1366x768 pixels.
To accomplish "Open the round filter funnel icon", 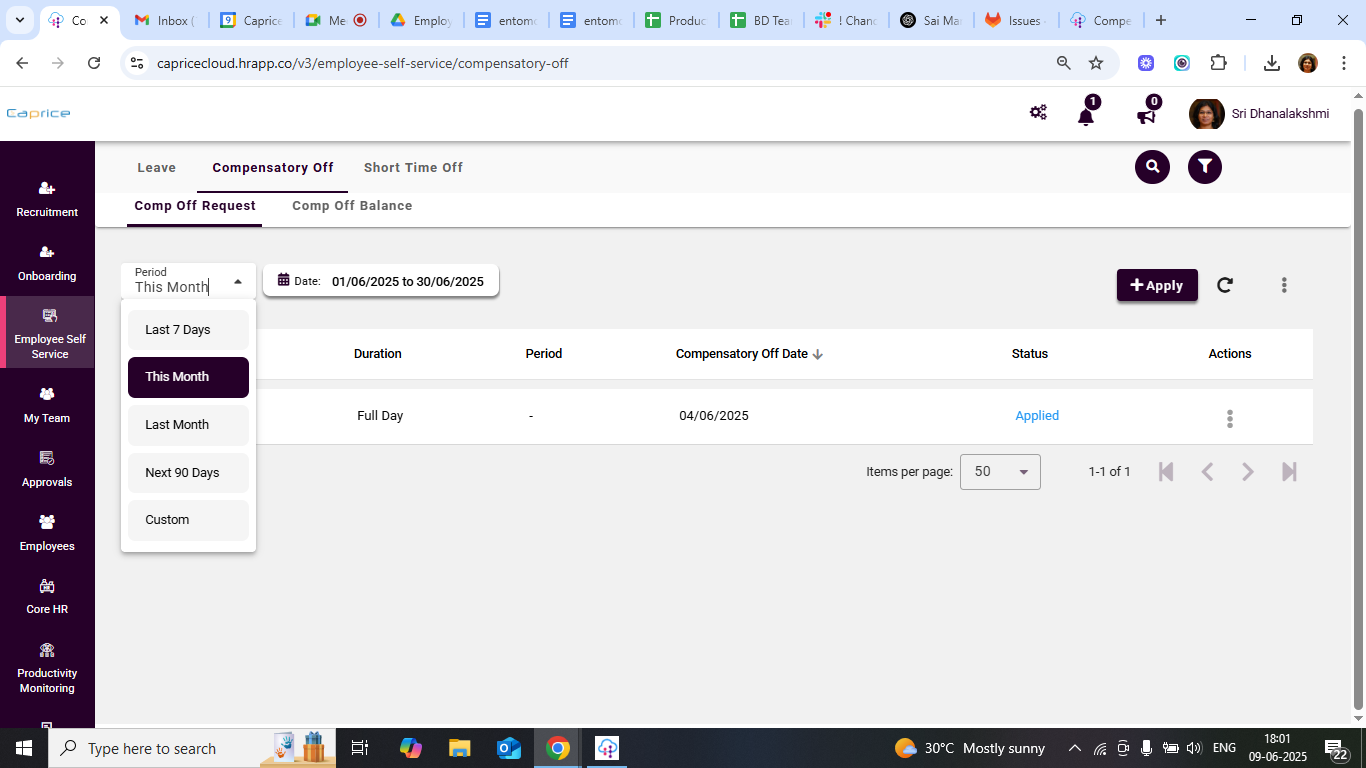I will coord(1204,167).
